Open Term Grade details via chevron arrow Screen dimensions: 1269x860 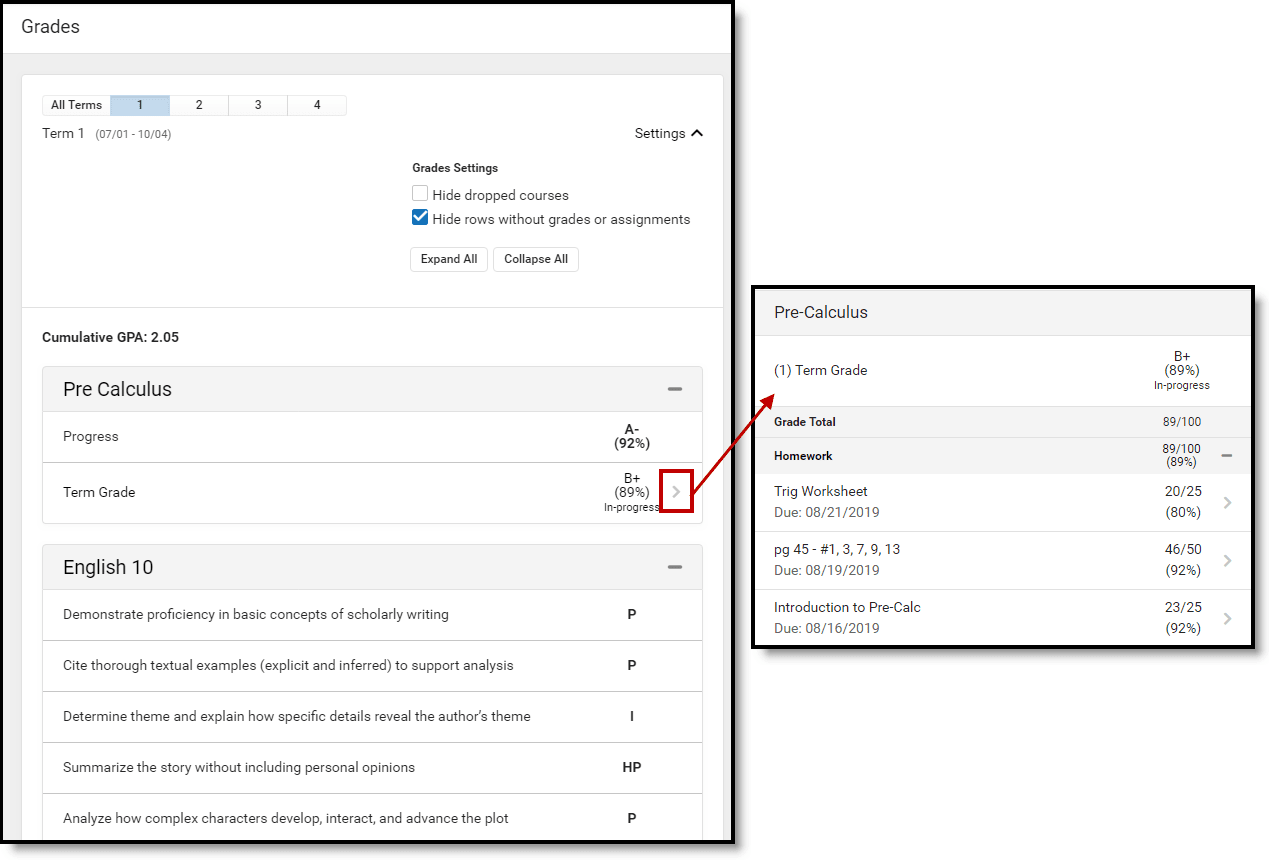point(676,492)
